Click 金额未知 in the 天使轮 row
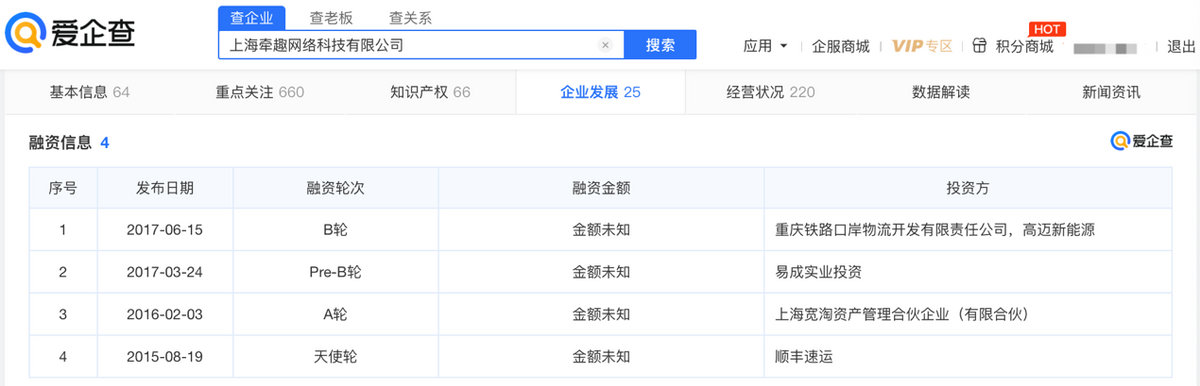 pos(600,356)
